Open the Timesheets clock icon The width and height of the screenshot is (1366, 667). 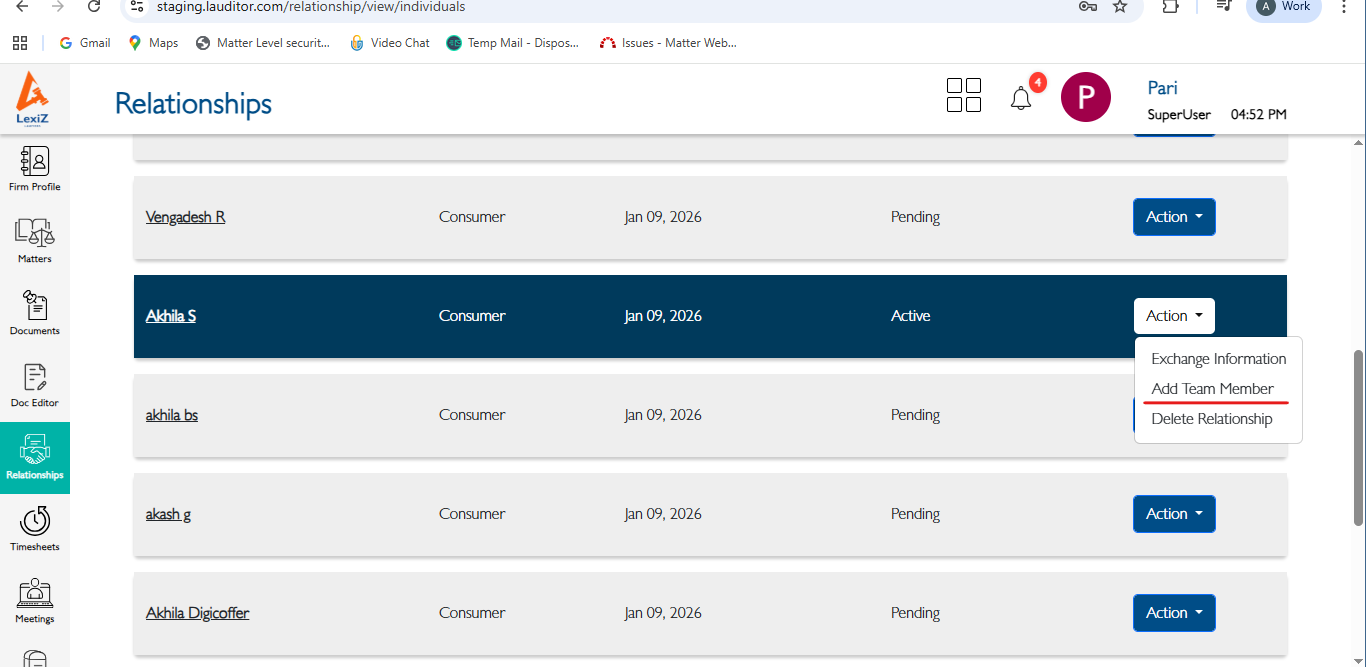(x=35, y=528)
